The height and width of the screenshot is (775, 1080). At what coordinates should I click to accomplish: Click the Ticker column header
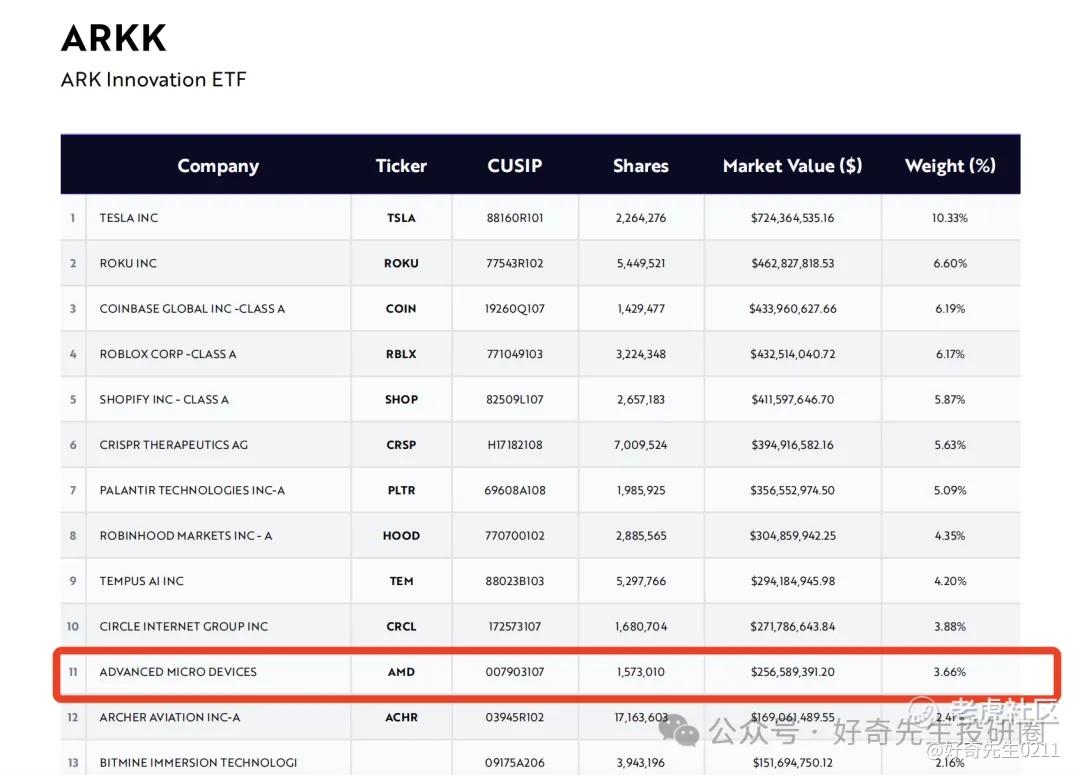[401, 166]
